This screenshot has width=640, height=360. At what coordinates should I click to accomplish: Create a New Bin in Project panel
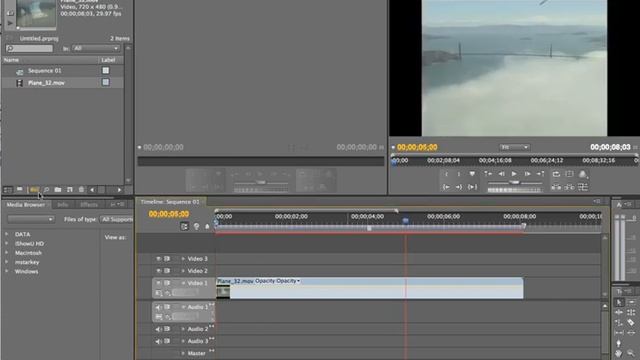[x=58, y=190]
